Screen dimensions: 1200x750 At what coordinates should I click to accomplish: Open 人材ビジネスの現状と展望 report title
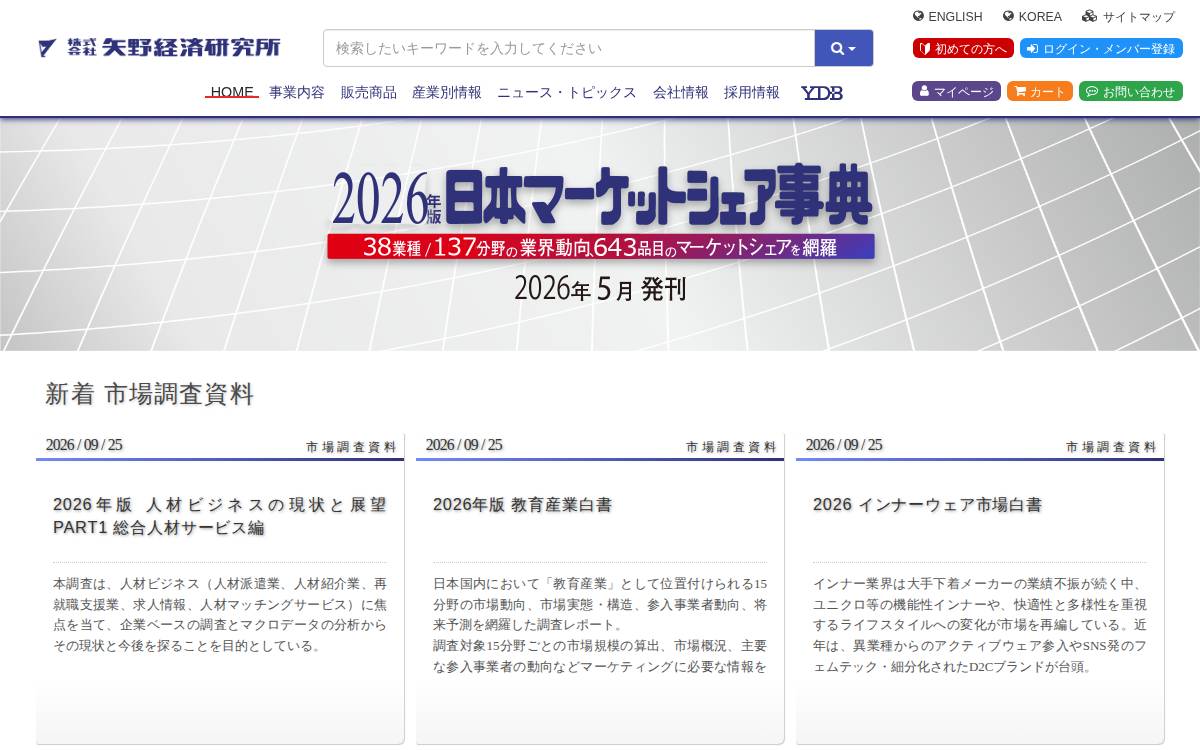tap(220, 516)
